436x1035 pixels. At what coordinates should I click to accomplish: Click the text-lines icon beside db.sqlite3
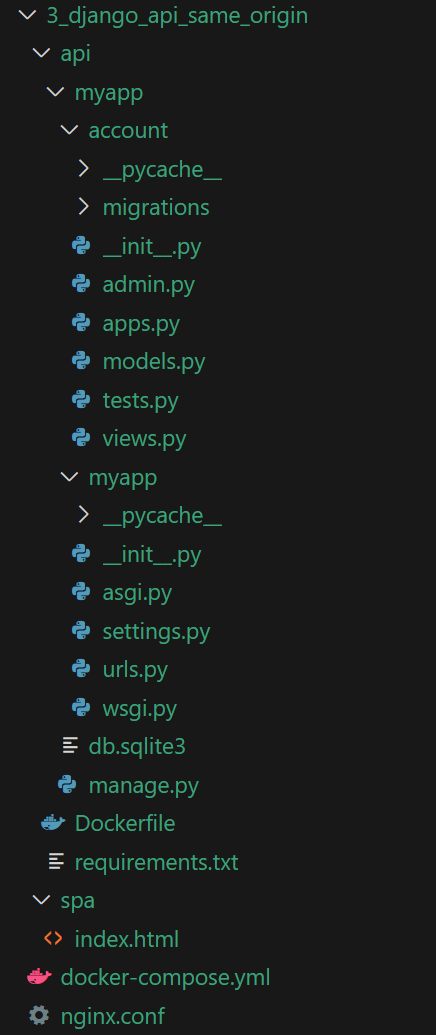pyautogui.click(x=70, y=746)
